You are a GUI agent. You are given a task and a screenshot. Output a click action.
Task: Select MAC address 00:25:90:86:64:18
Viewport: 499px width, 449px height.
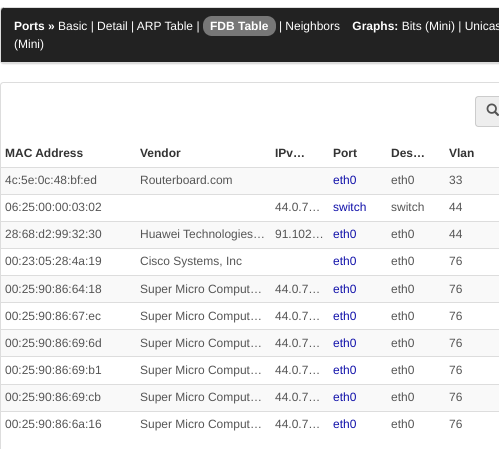pos(53,289)
